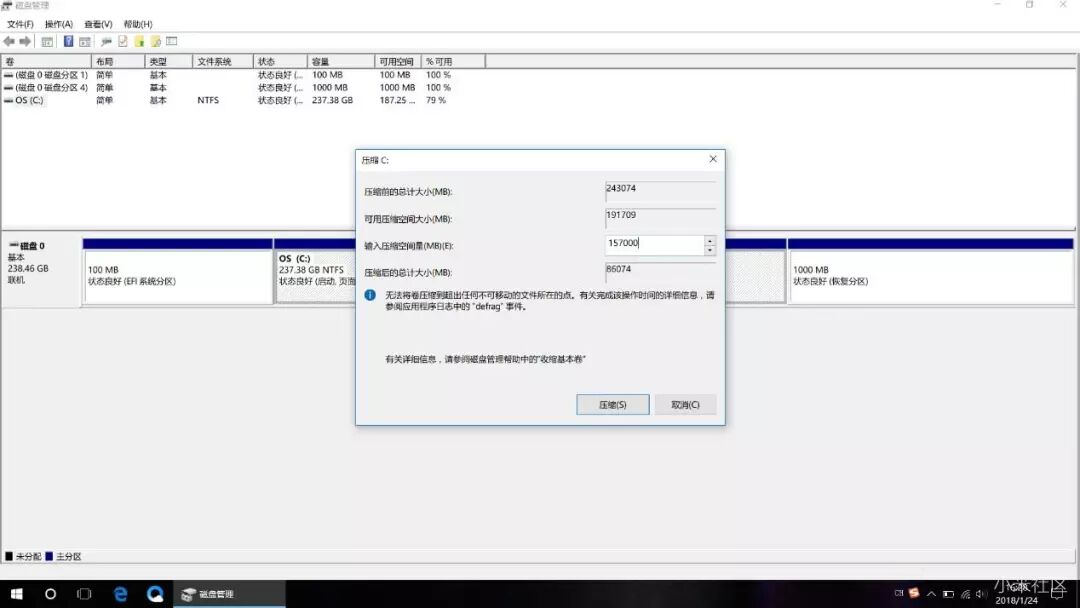Viewport: 1080px width, 608px height.
Task: Click the Disk 0 drive icon in lower pane
Action: coord(13,245)
